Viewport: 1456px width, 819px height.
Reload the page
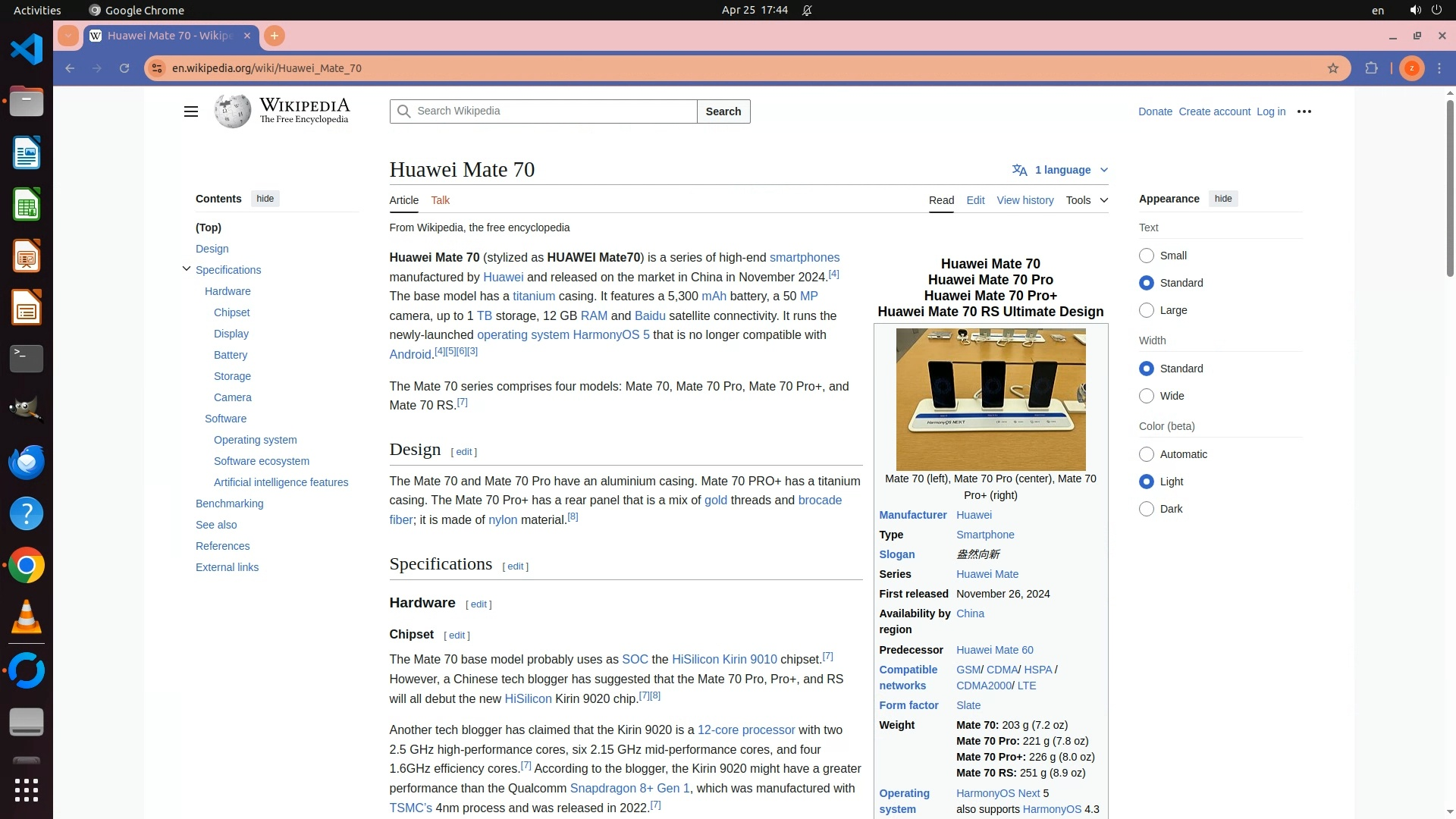pos(124,68)
